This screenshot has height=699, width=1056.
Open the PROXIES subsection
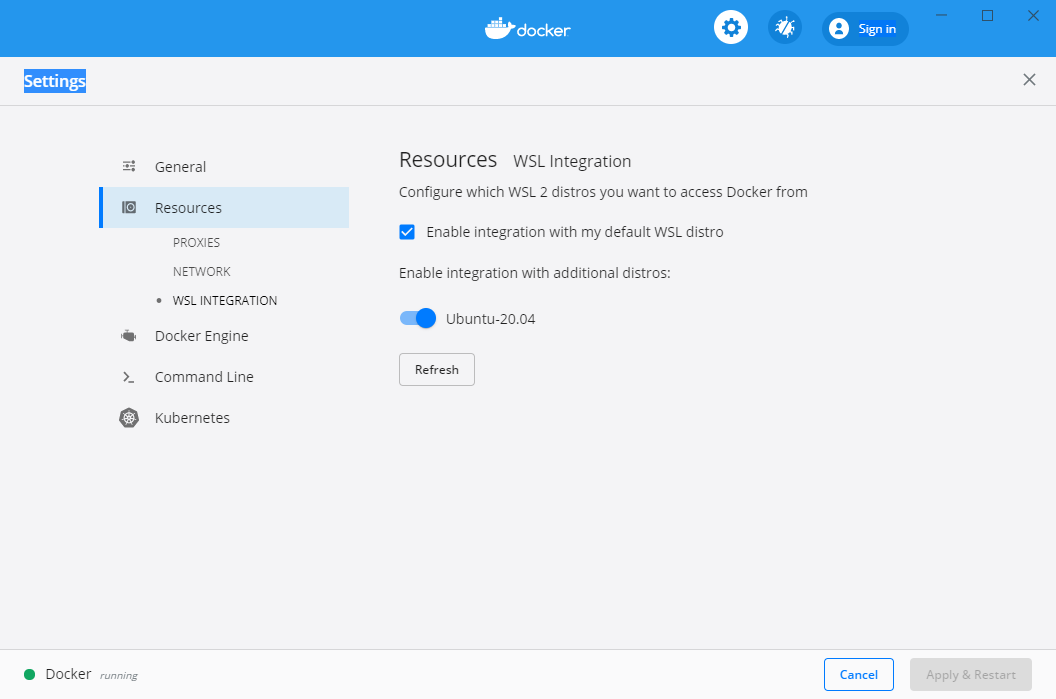[x=196, y=242]
